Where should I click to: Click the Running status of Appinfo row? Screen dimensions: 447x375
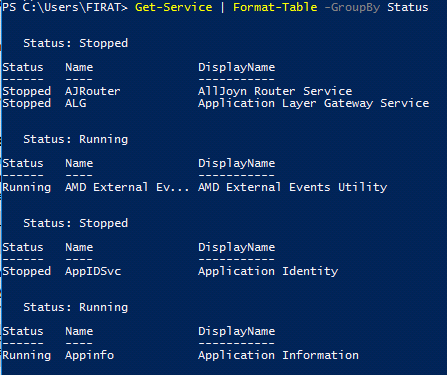(x=27, y=355)
